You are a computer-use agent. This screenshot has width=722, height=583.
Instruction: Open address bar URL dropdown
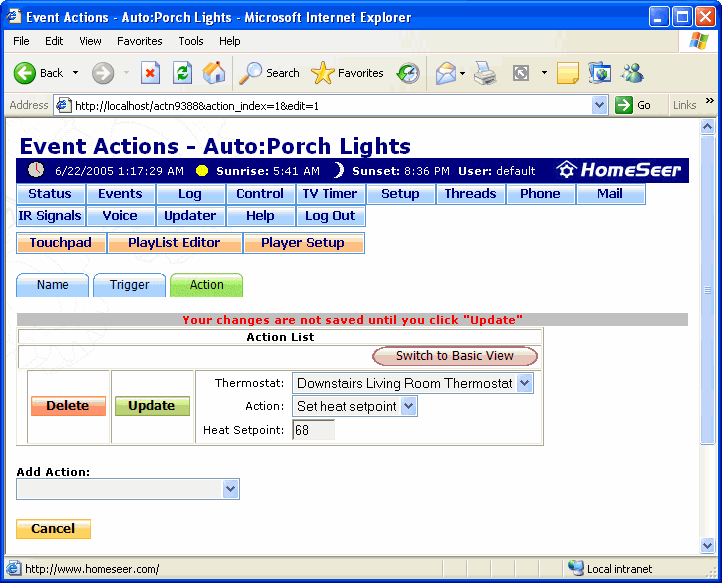coord(599,105)
